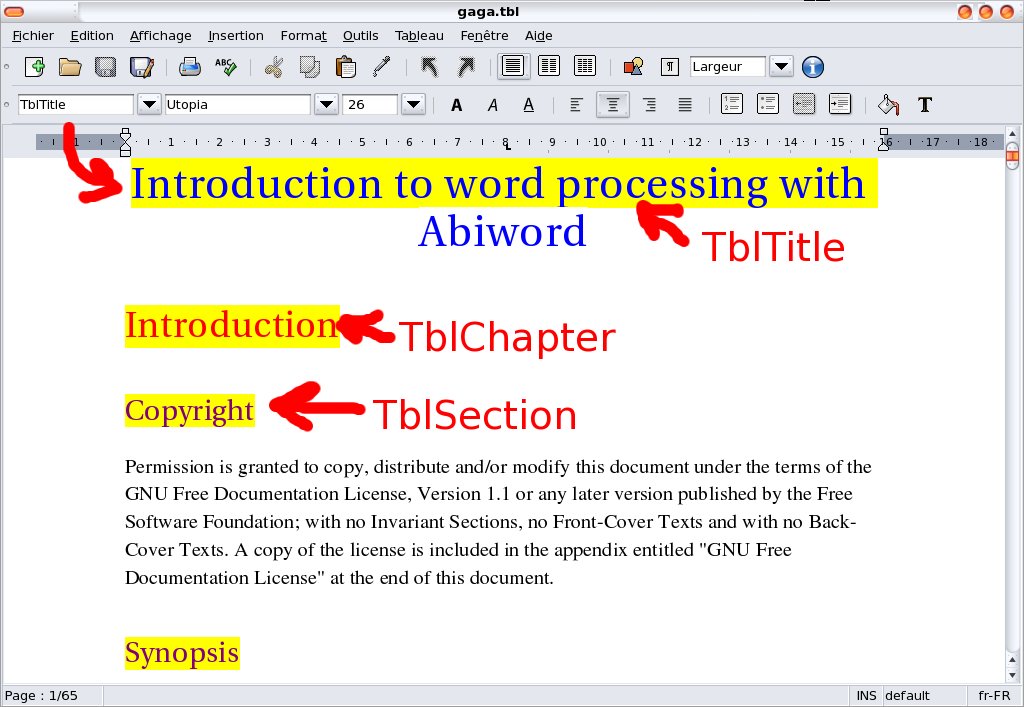Click the Utopia font name field
Screen dimensions: 1024x707
238,104
